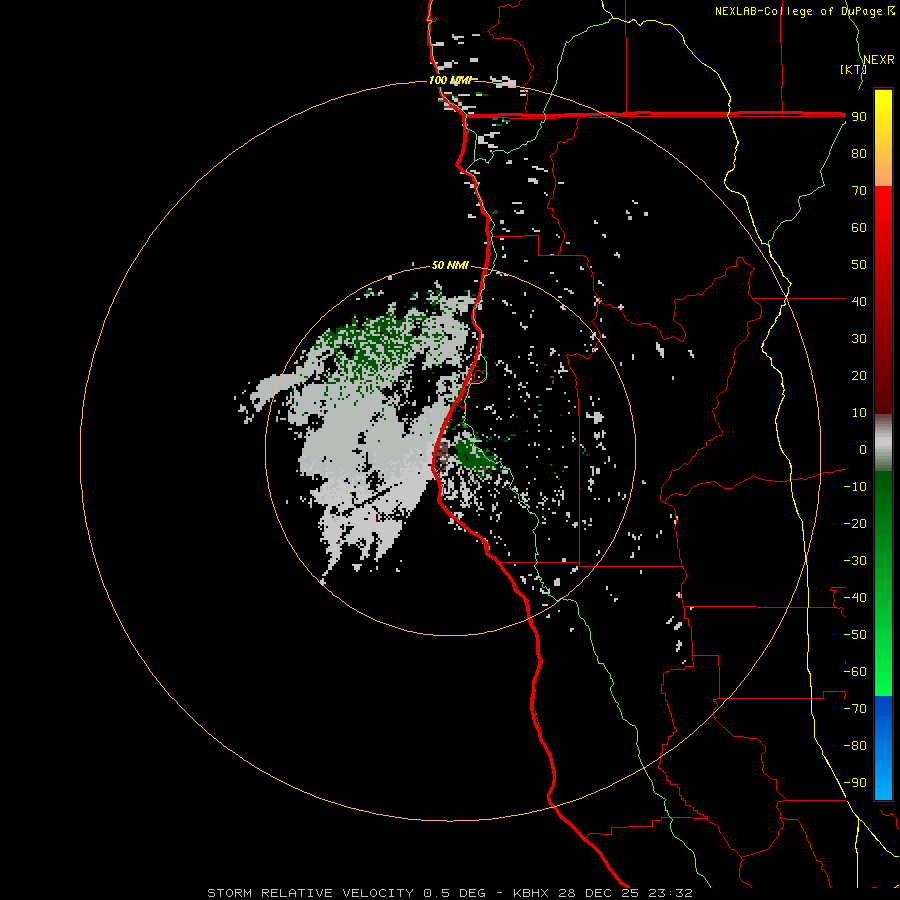Click the -60 value on velocity scale
The height and width of the screenshot is (900, 900).
pos(855,672)
